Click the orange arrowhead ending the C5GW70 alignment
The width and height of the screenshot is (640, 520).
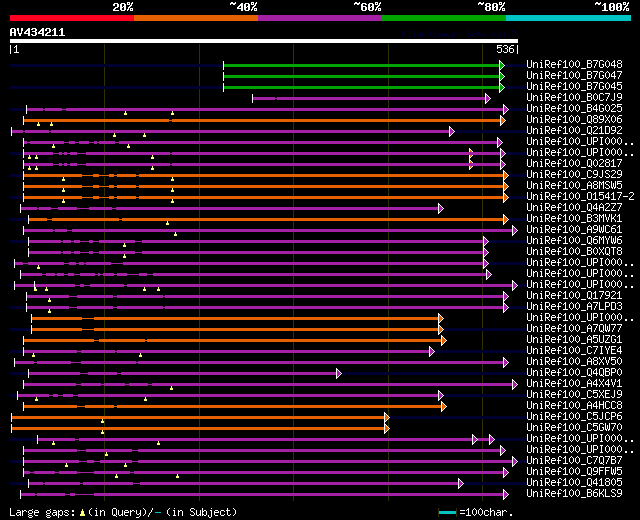[387, 429]
